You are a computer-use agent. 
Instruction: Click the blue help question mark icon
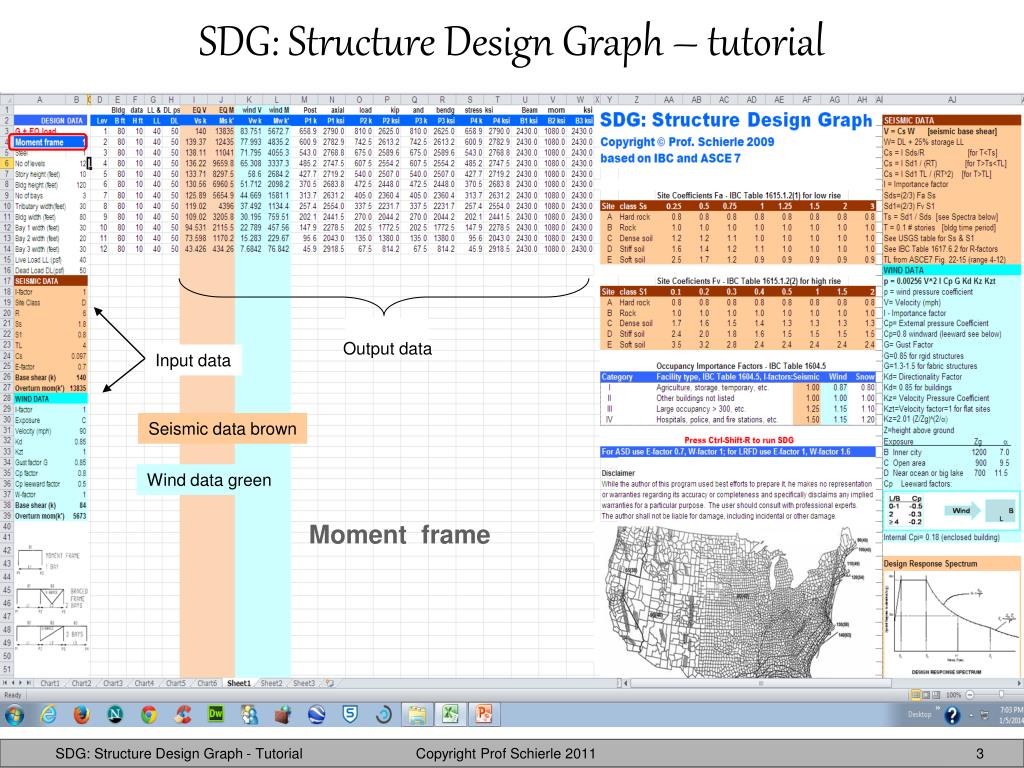click(952, 716)
